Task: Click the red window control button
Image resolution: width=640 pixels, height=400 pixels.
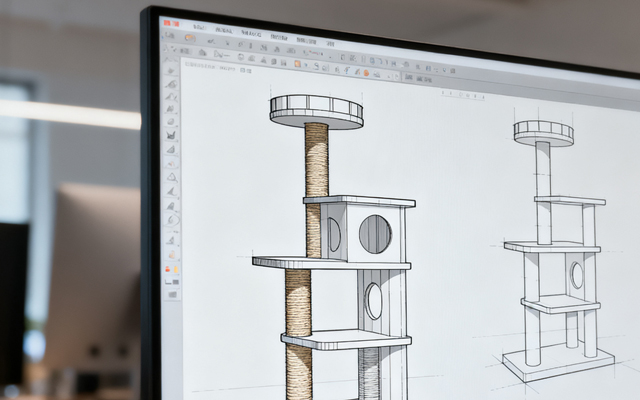Action: (166, 22)
